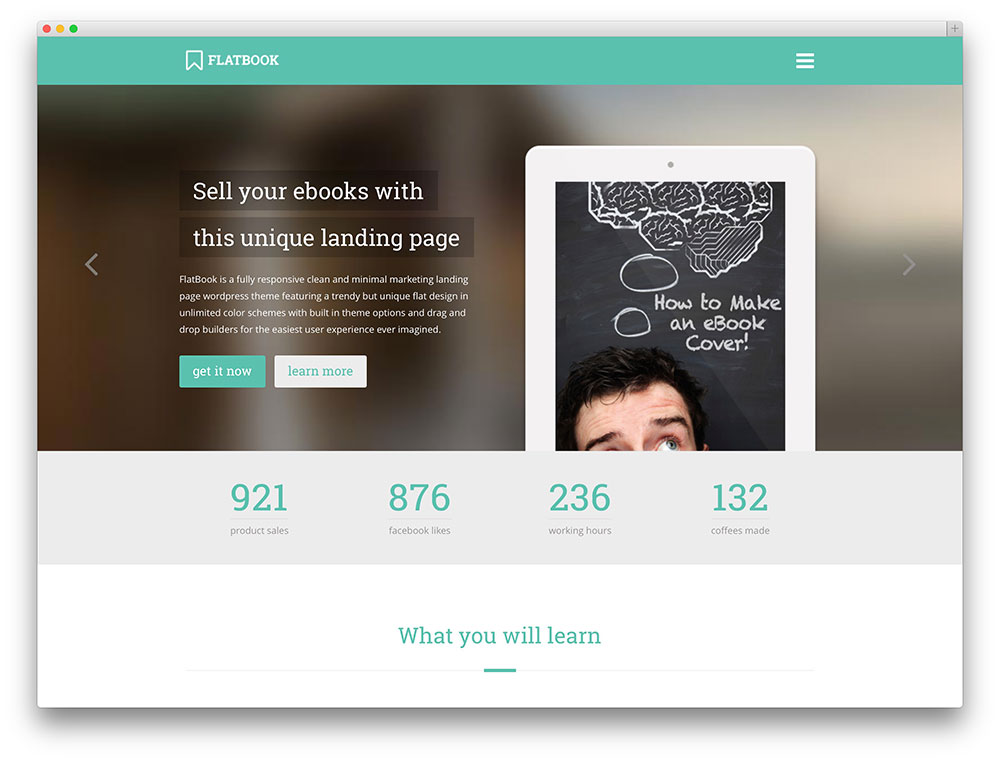The height and width of the screenshot is (761, 1000).
Task: Click the red close window dot
Action: tap(47, 29)
